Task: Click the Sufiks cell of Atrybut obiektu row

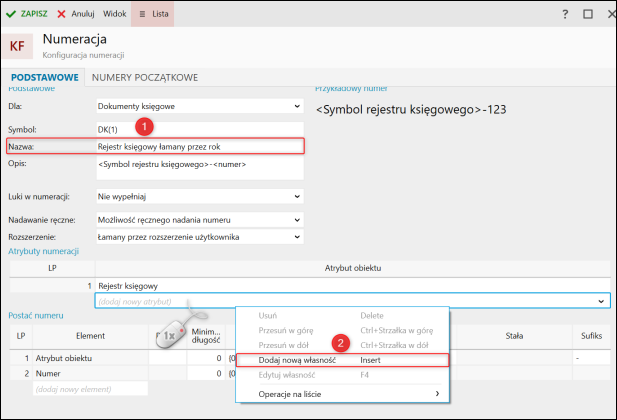Action: tap(591, 358)
